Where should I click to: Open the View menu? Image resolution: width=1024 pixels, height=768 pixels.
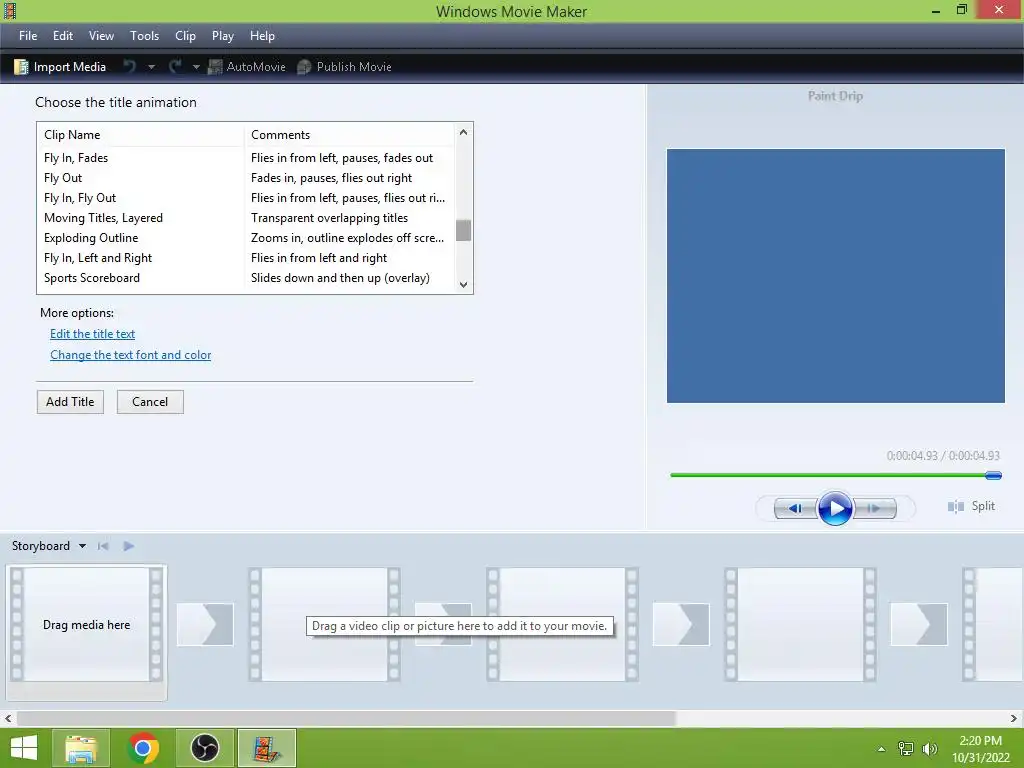pos(101,36)
